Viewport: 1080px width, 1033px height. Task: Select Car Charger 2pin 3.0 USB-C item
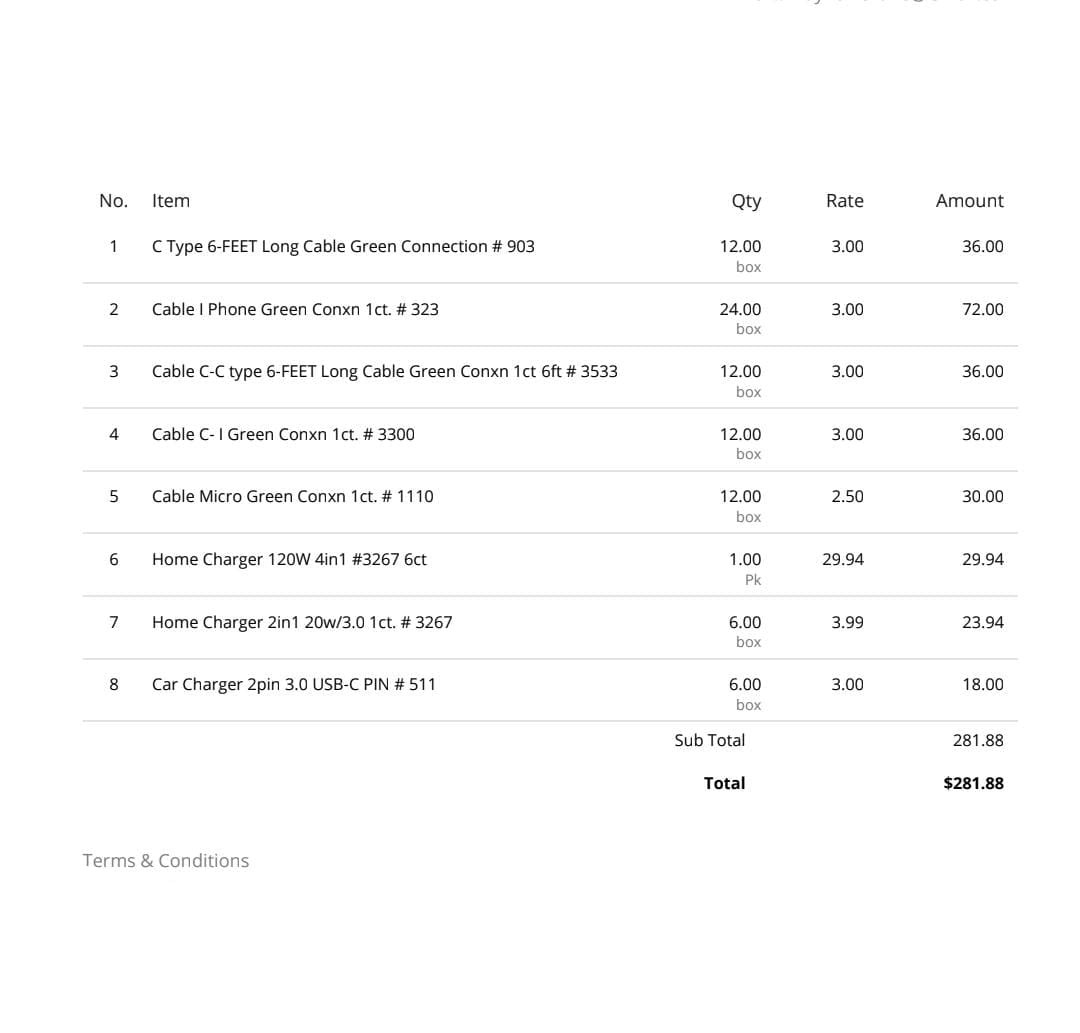point(293,685)
